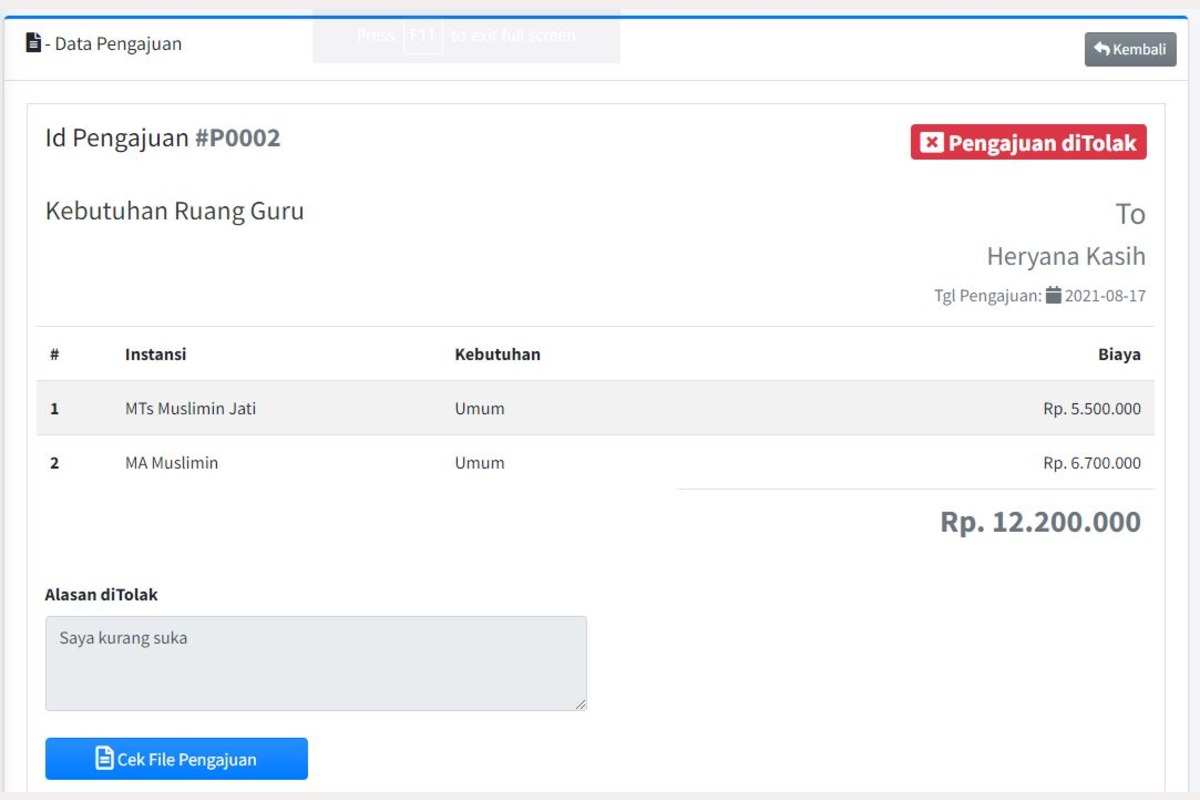Click the Rp. 5.500.000 cost cell
The image size is (1200, 800).
point(1091,408)
